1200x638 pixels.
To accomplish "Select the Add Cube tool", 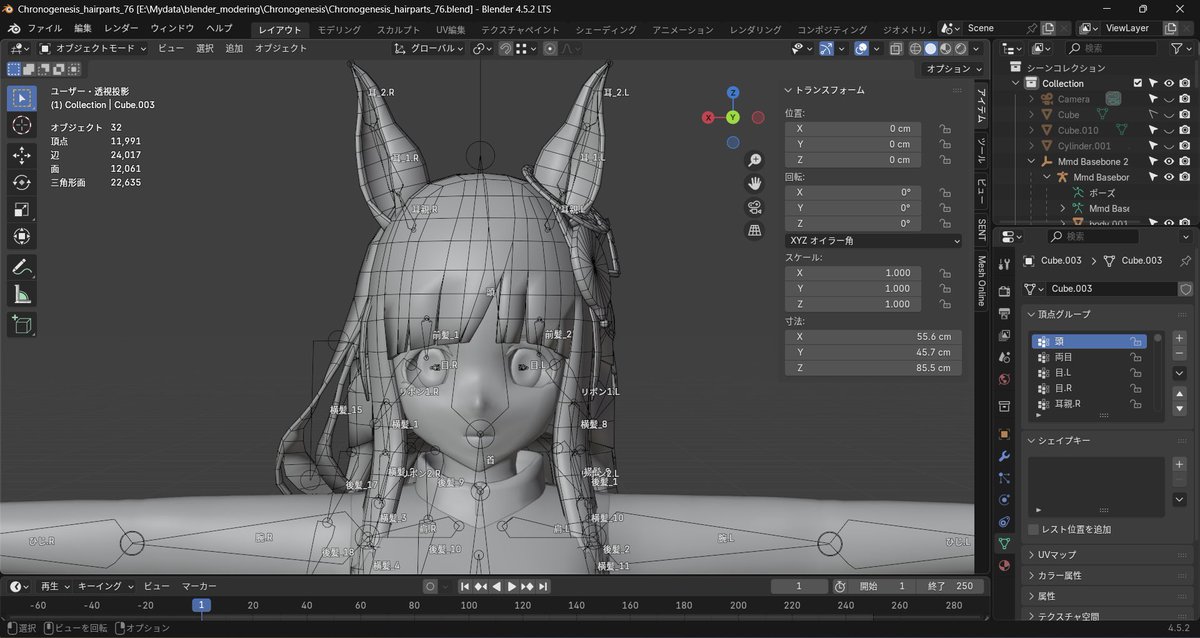I will coord(22,324).
